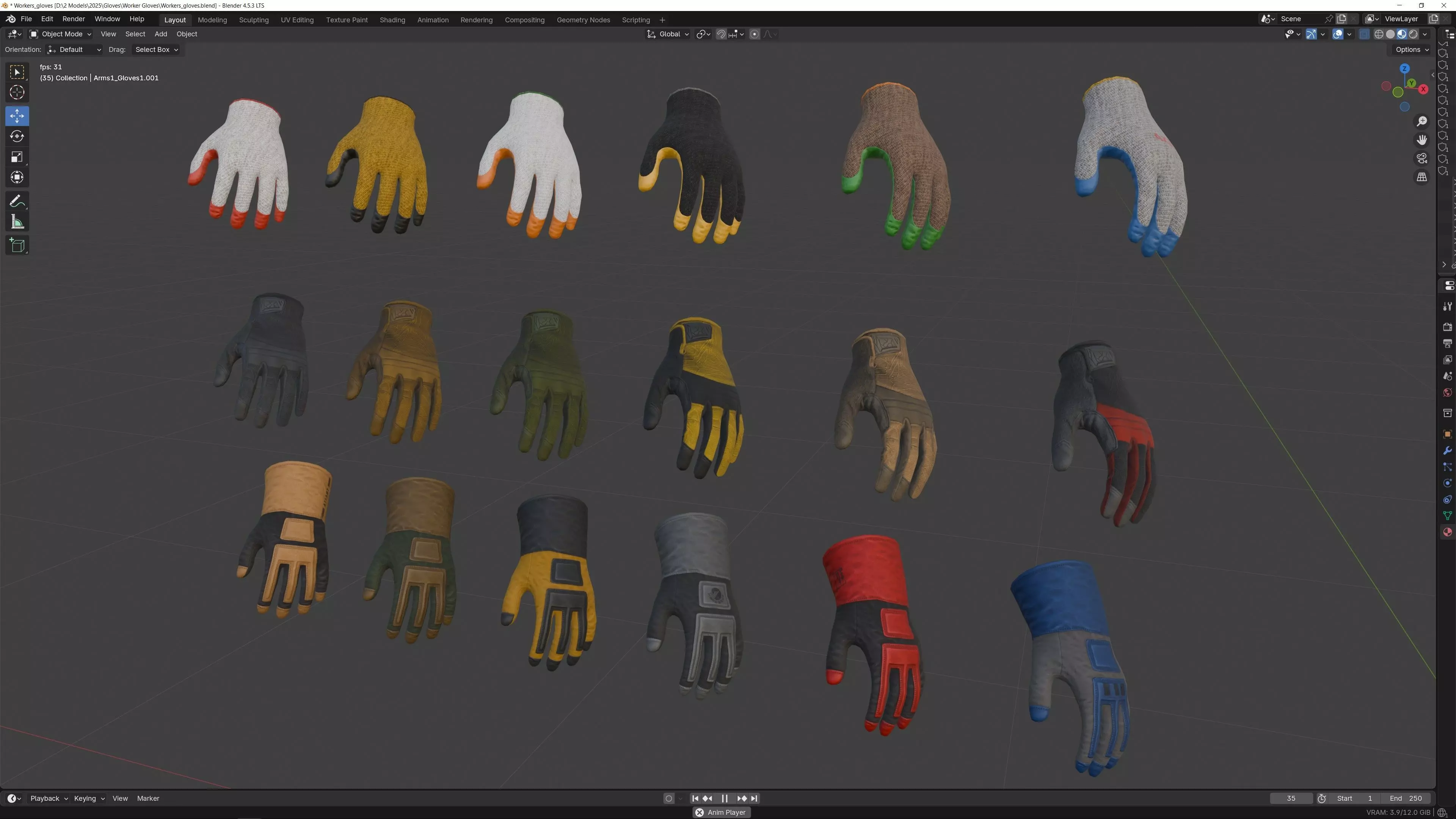Open the Global transform orientation dropdown
This screenshot has height=819, width=1456.
point(668,35)
